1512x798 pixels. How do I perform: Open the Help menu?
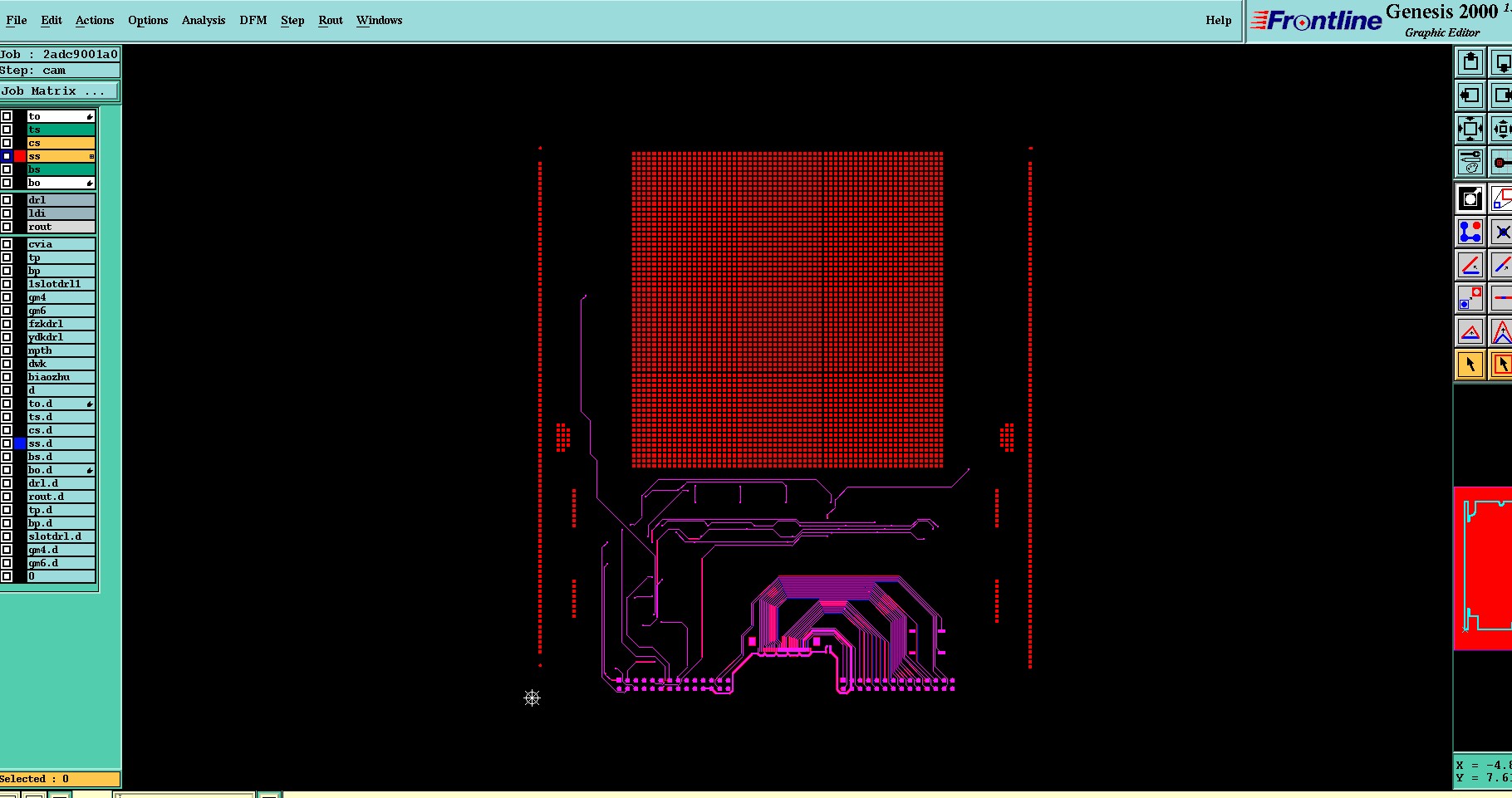1219,20
